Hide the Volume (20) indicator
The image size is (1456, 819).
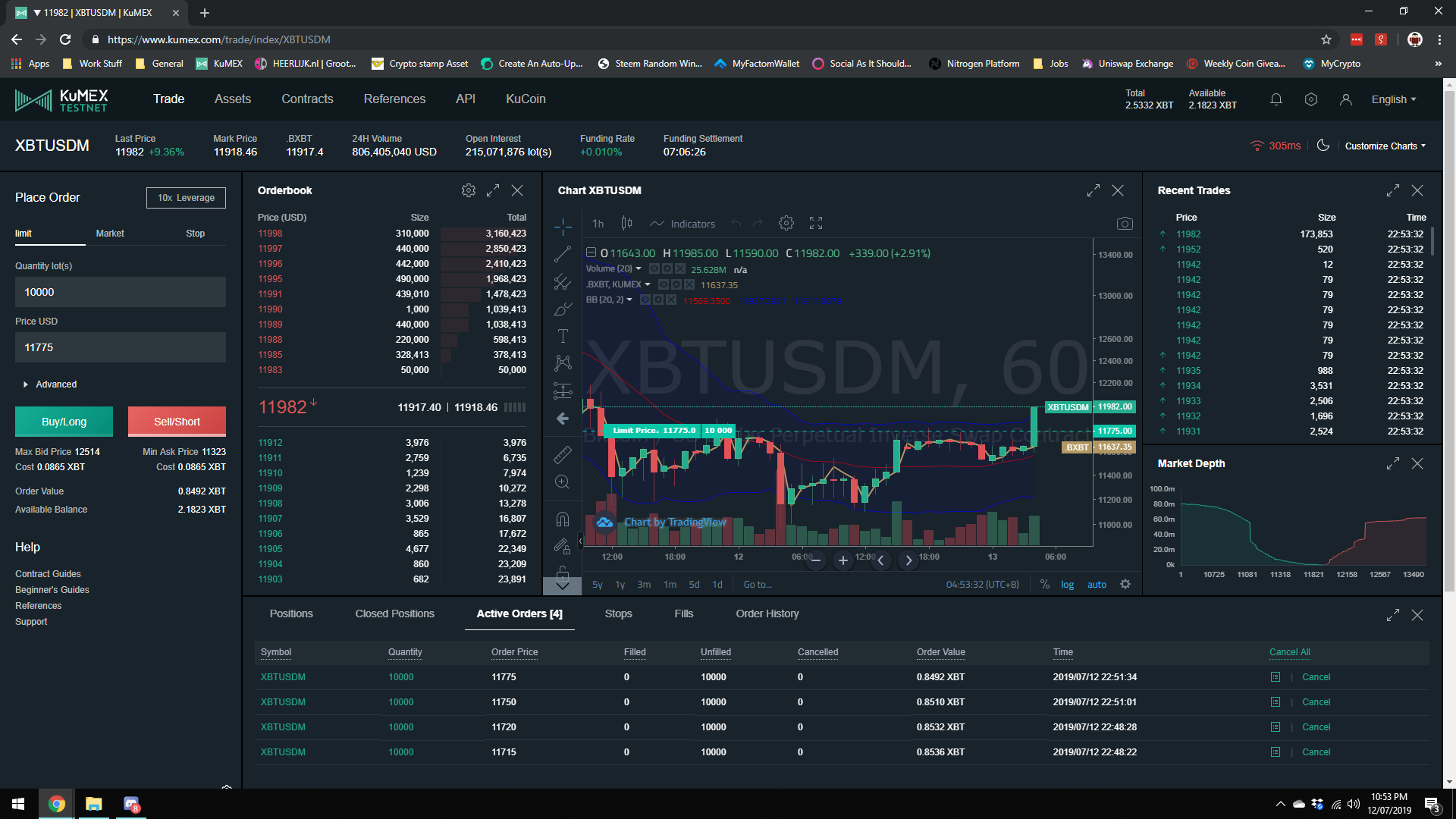point(654,269)
